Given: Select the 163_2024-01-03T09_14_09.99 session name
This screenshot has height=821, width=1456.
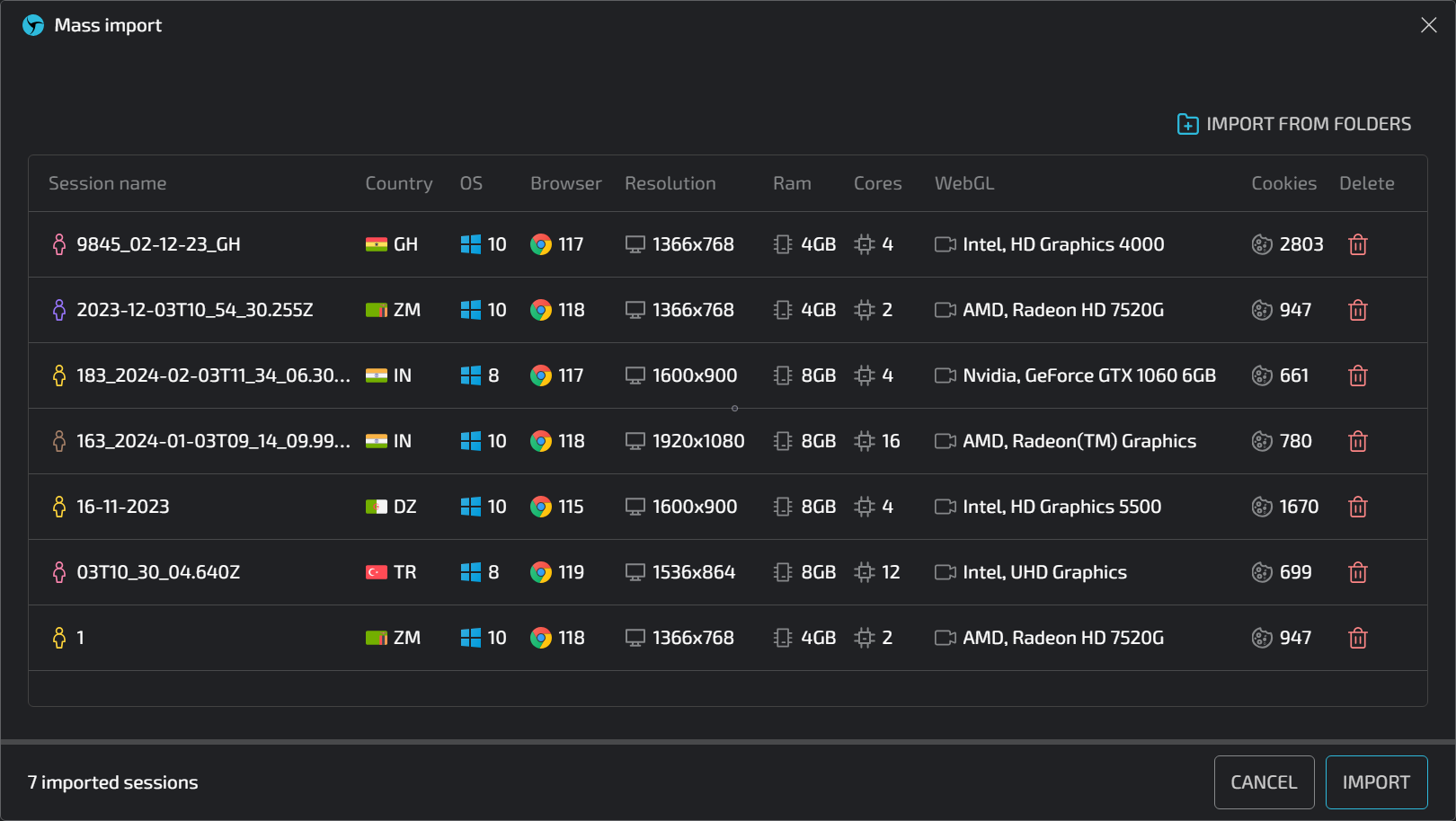Looking at the screenshot, I should coord(213,441).
